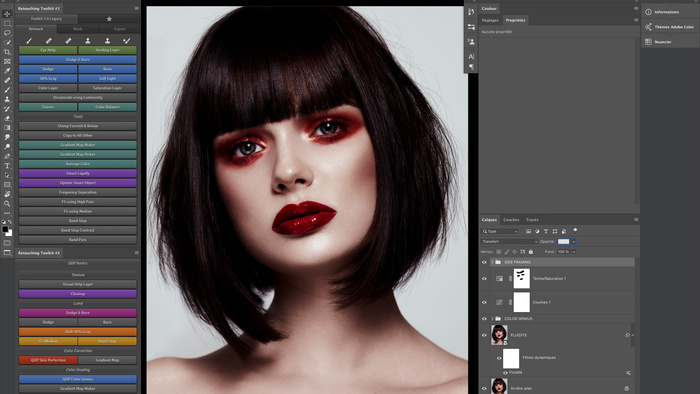Click lock position icon in Verrou row
This screenshot has width=700, height=394.
coord(514,252)
